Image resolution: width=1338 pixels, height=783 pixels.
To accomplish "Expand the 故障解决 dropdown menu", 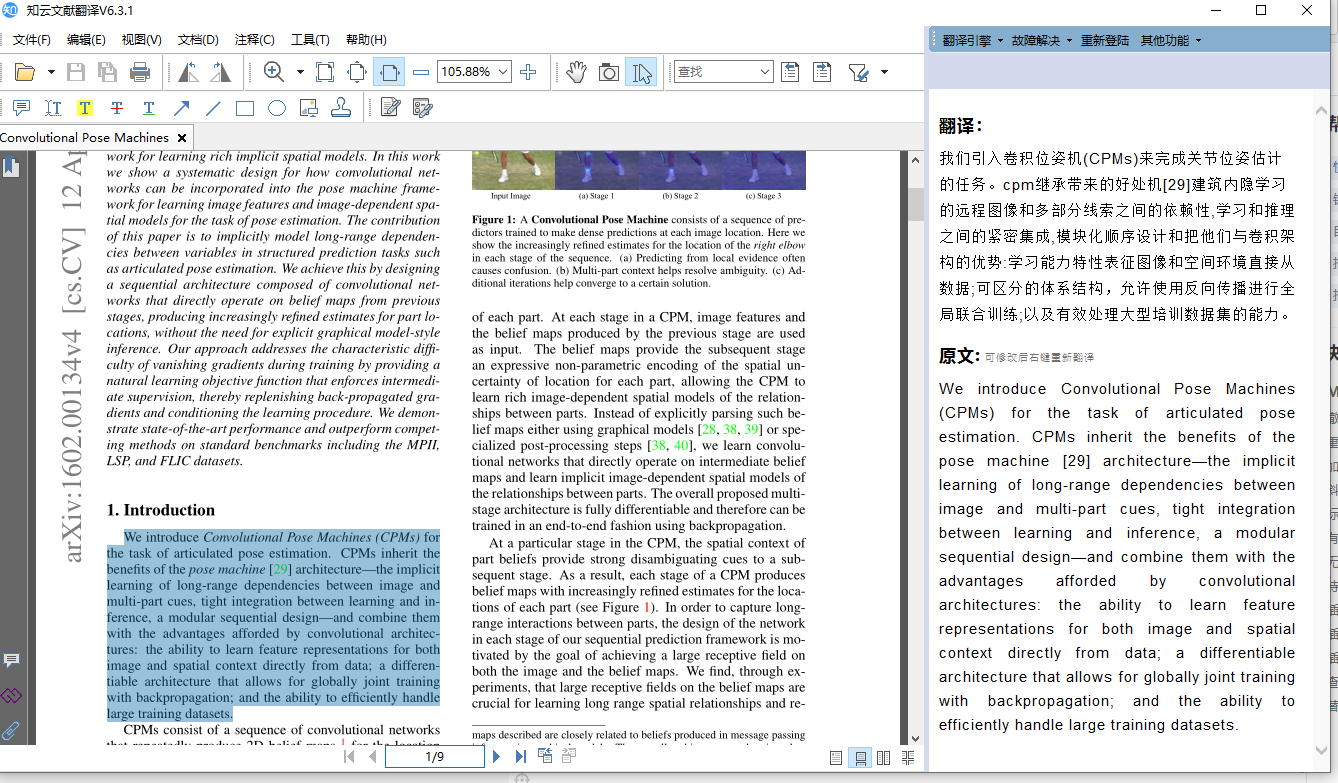I will [x=1042, y=41].
